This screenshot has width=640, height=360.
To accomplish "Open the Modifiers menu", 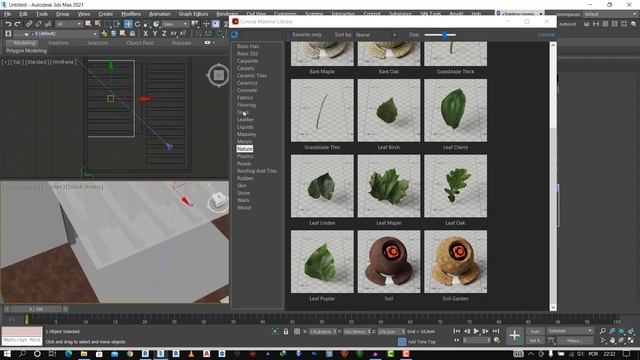I will click(131, 14).
